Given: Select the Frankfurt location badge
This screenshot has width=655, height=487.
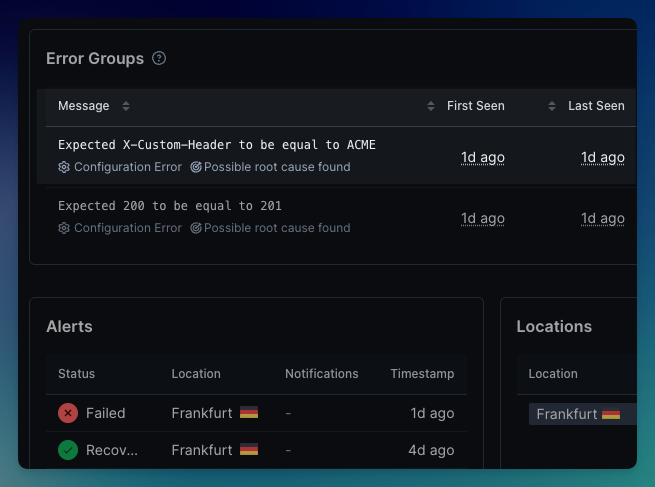Looking at the screenshot, I should pyautogui.click(x=583, y=414).
